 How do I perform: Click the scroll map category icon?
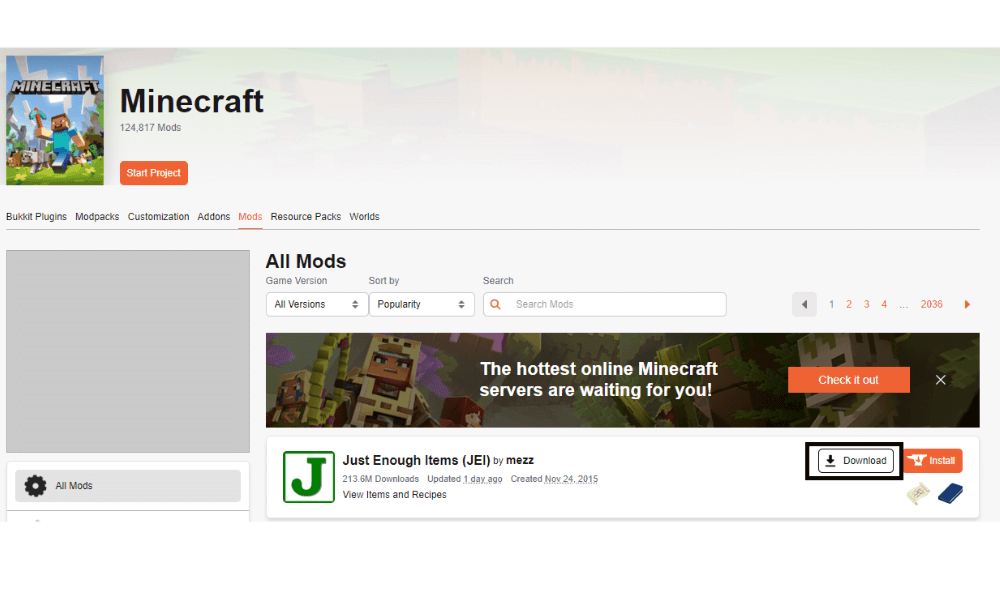click(918, 493)
